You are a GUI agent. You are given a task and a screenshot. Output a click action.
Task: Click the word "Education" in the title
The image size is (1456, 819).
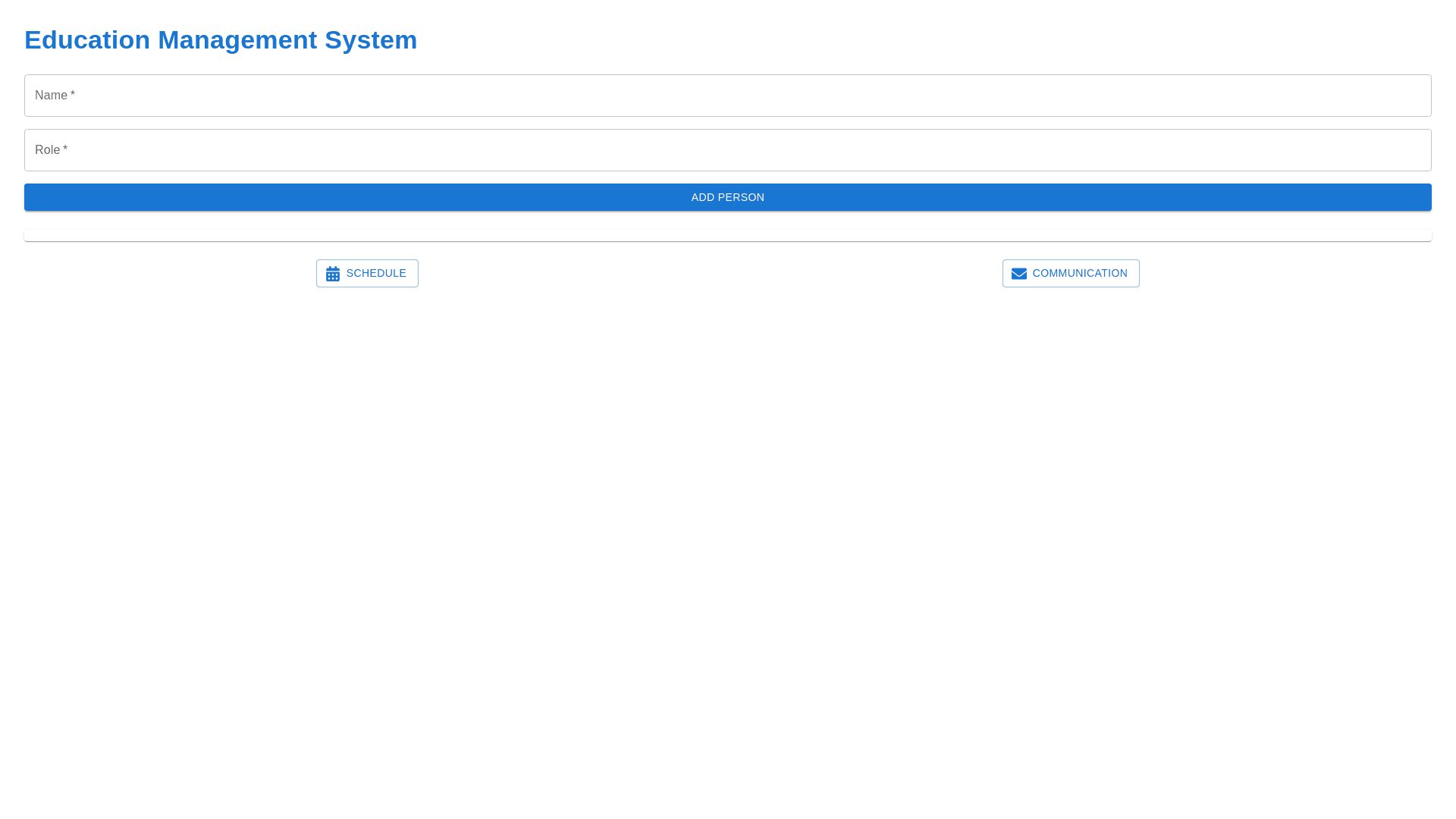pos(87,39)
